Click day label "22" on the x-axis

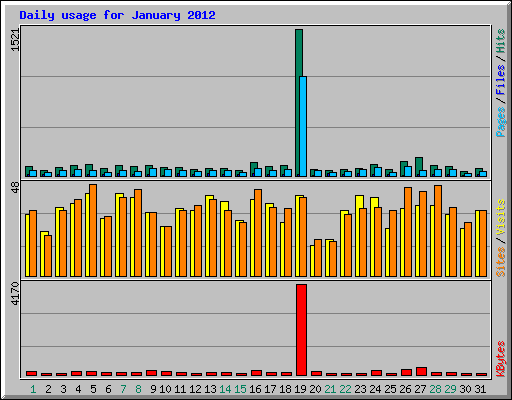click(345, 389)
